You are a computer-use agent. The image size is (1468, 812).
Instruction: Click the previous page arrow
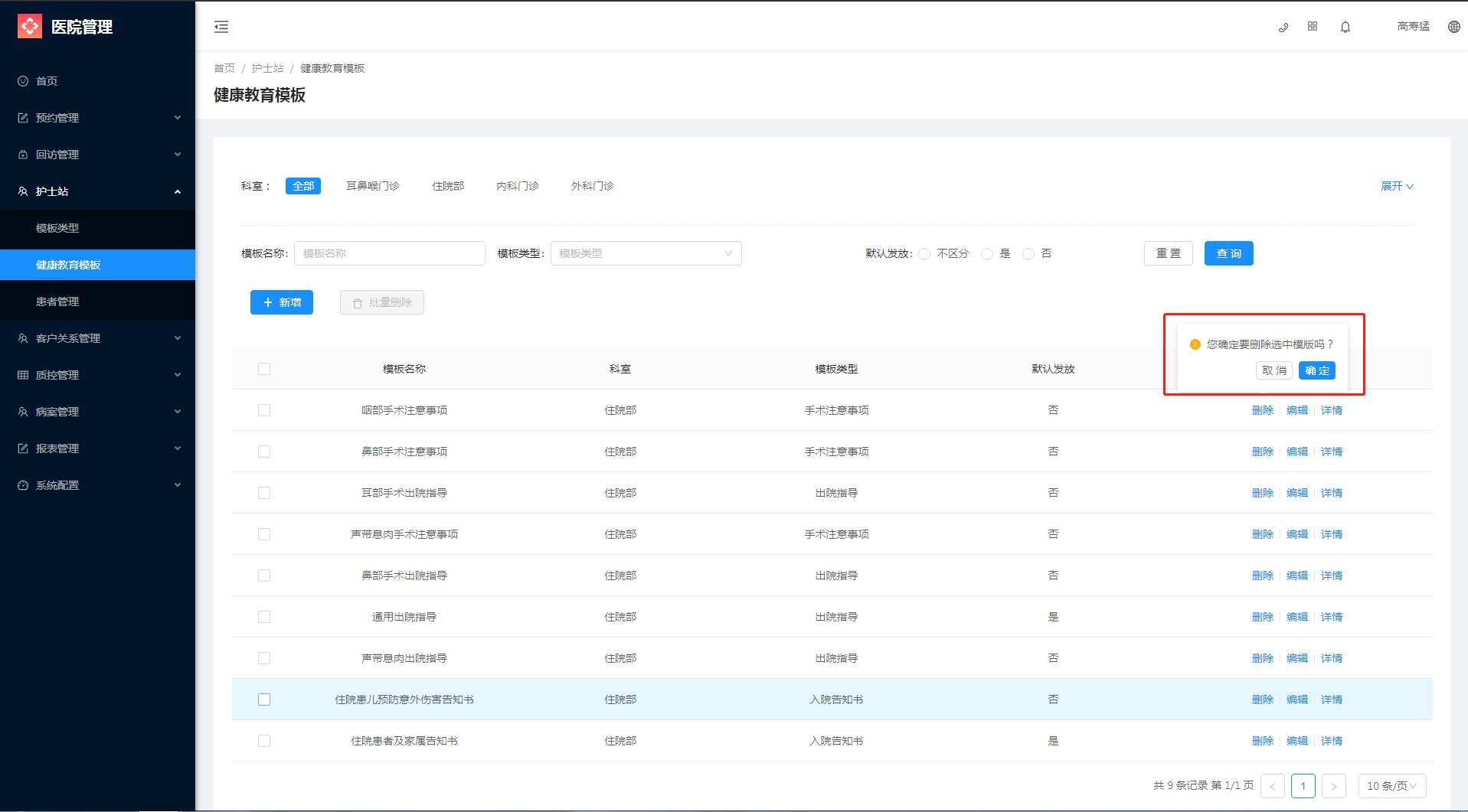click(1273, 786)
